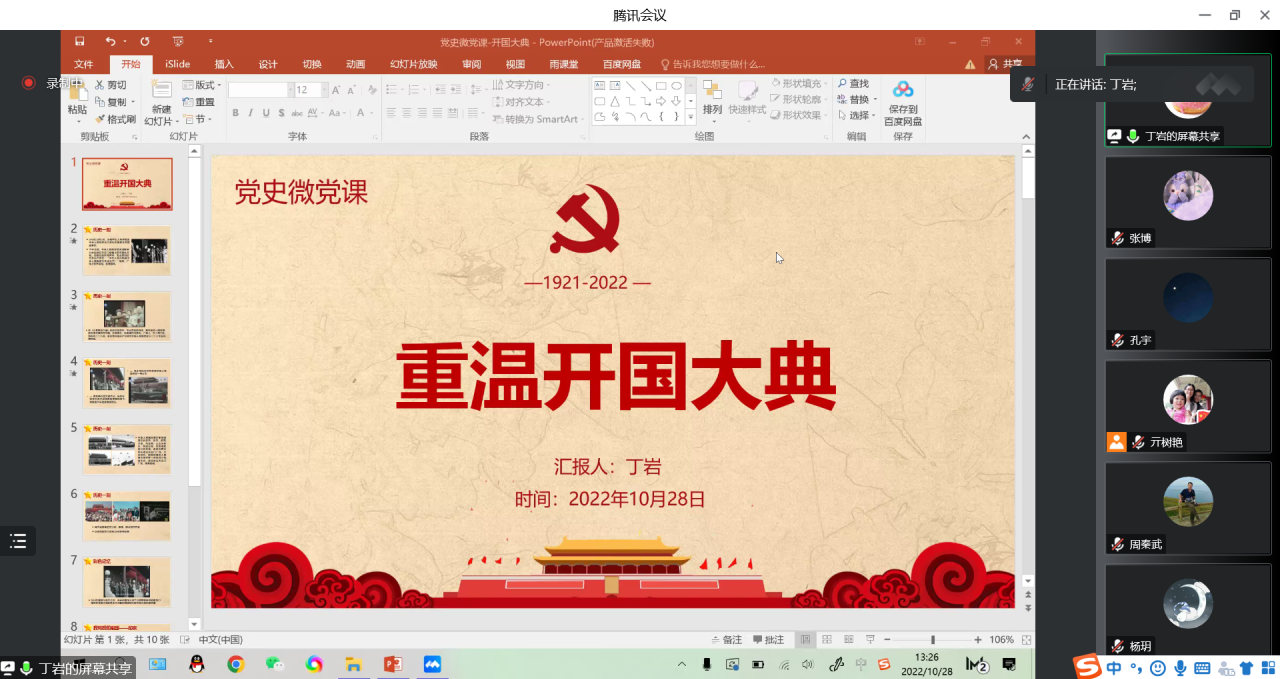Toggle the Notes pane in status bar

coord(727,640)
